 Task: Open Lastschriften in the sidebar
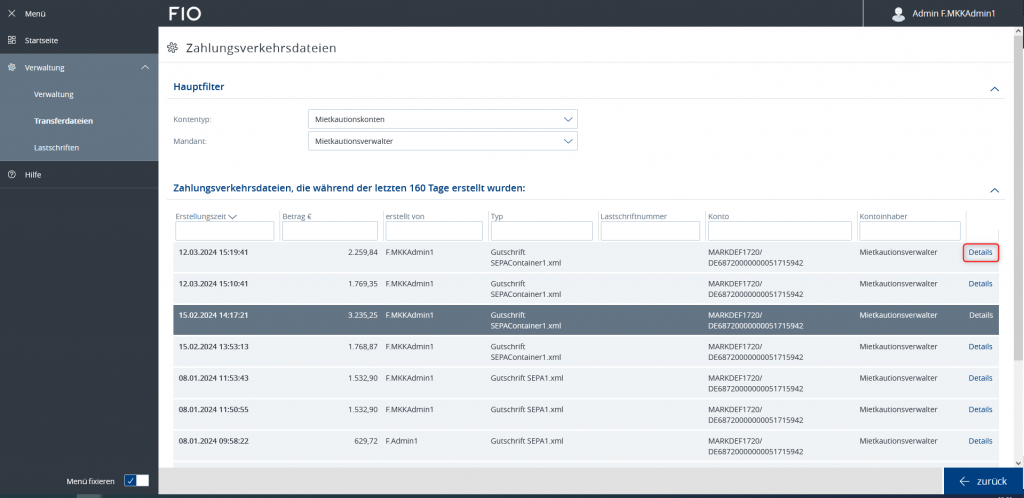coord(56,148)
